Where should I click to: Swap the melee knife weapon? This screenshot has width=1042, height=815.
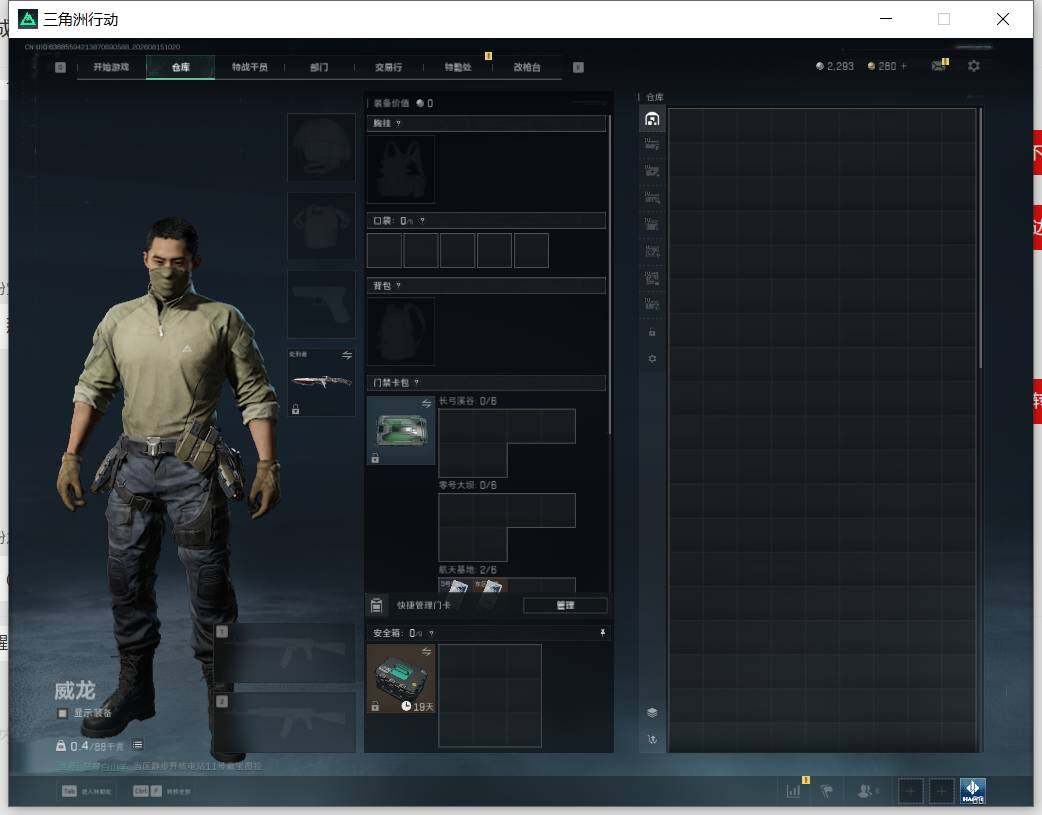[346, 355]
